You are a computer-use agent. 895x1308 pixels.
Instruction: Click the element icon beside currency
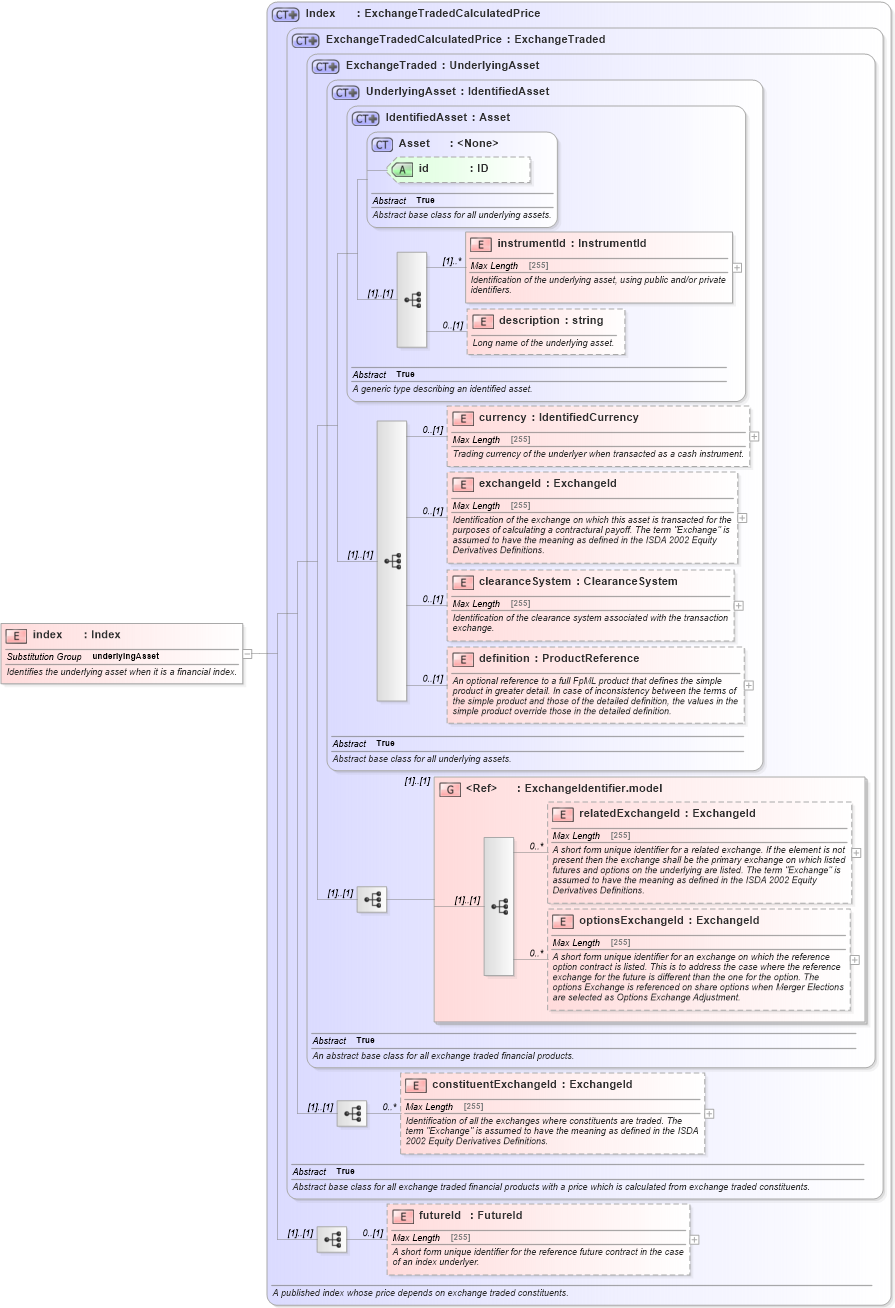(x=463, y=418)
